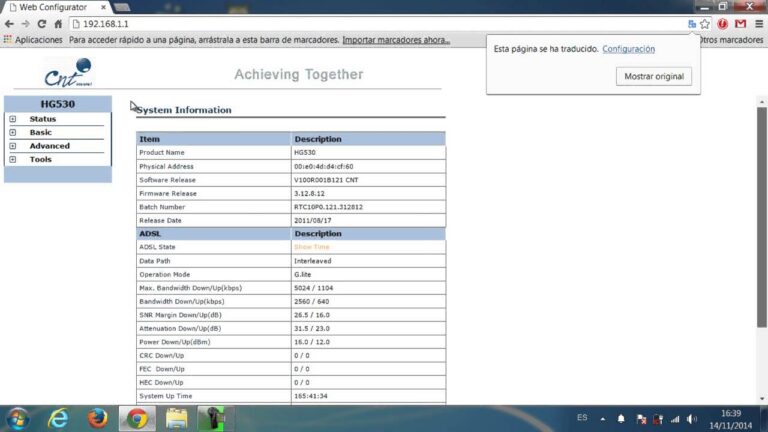Open the Configuración translation link

point(628,48)
